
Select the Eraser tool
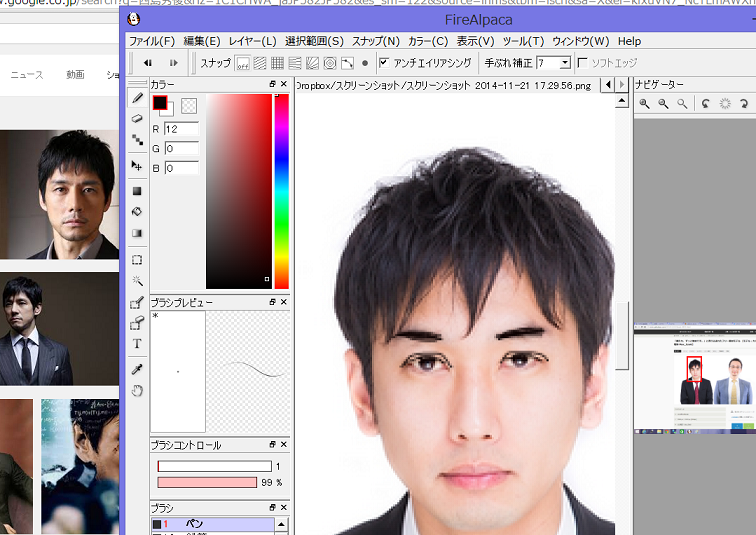tap(137, 119)
